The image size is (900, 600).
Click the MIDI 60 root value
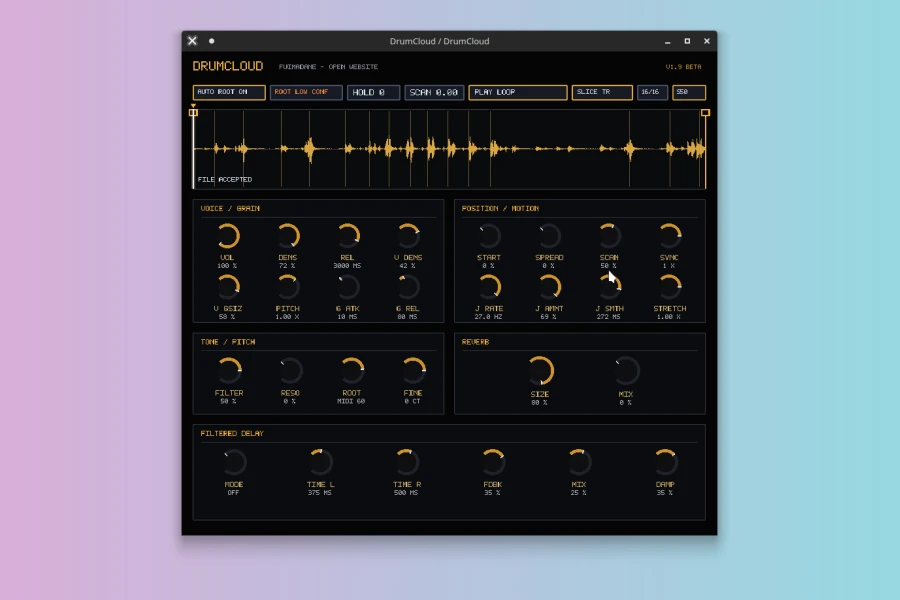[x=351, y=401]
